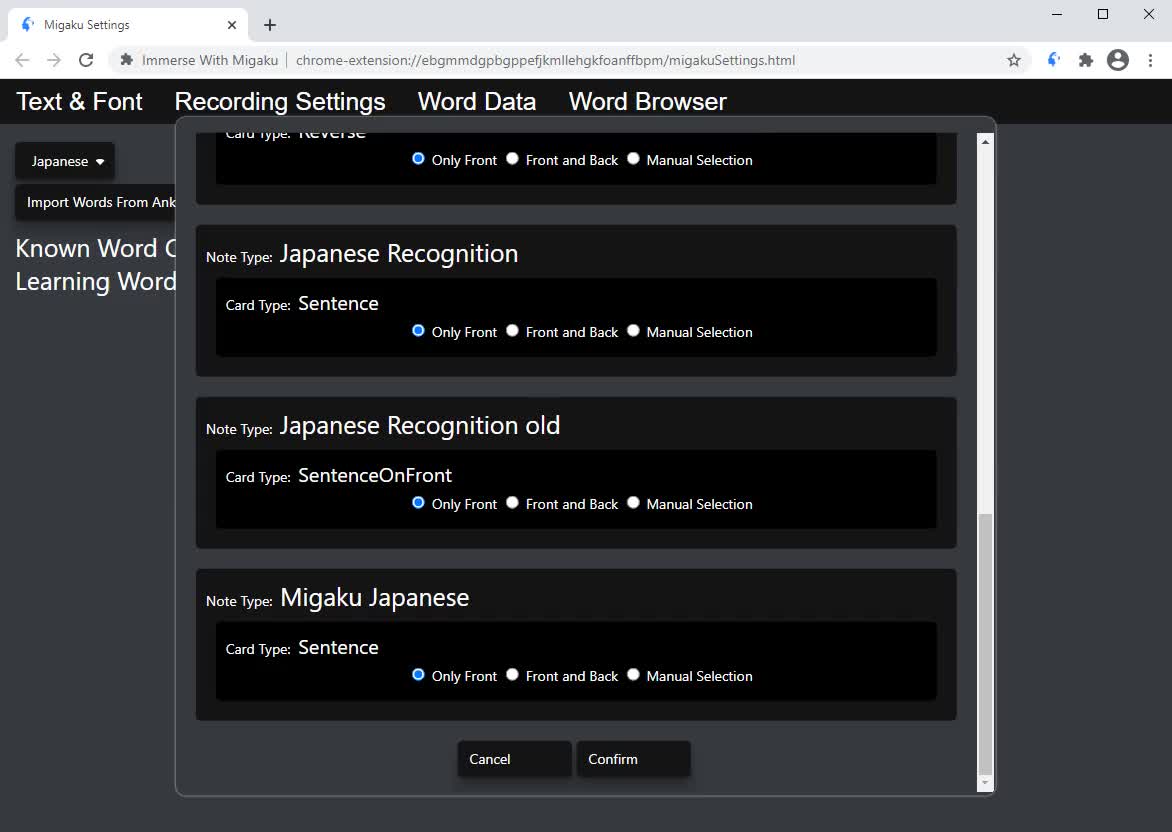Open the Chrome profile avatar

tap(1117, 60)
